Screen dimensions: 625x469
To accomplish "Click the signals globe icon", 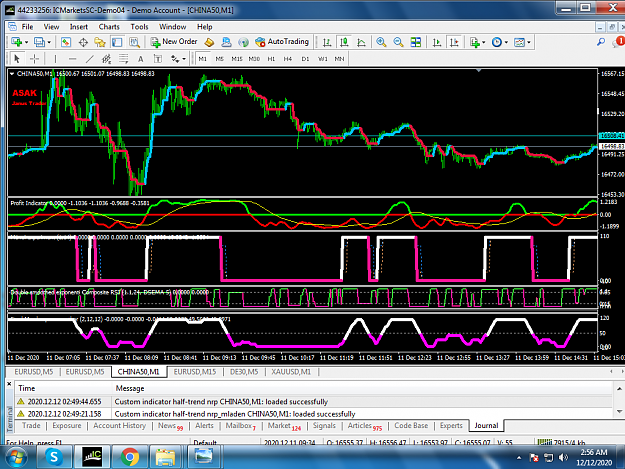I will [243, 42].
